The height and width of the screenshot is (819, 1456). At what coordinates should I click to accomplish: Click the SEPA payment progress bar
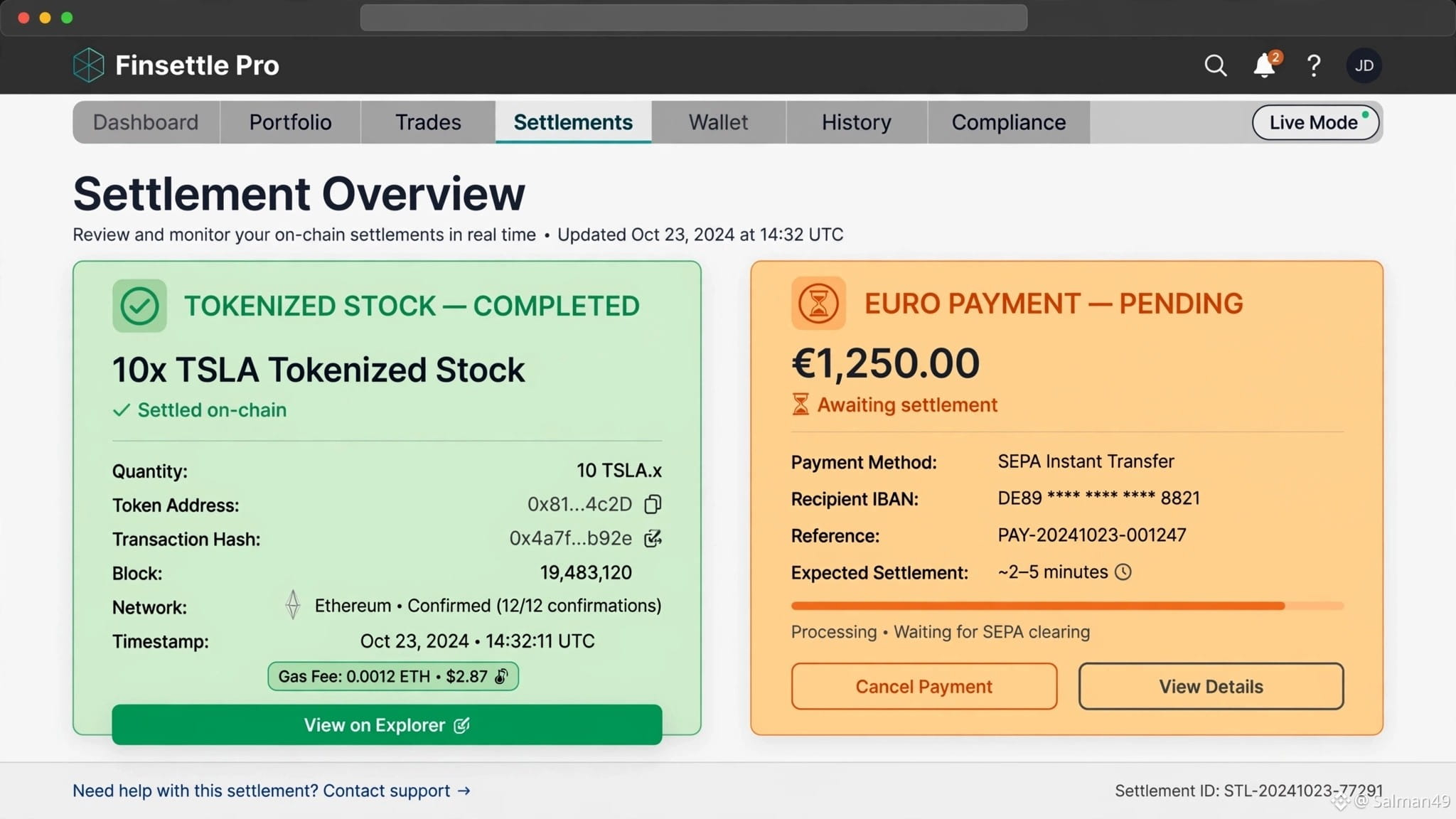tap(1067, 606)
